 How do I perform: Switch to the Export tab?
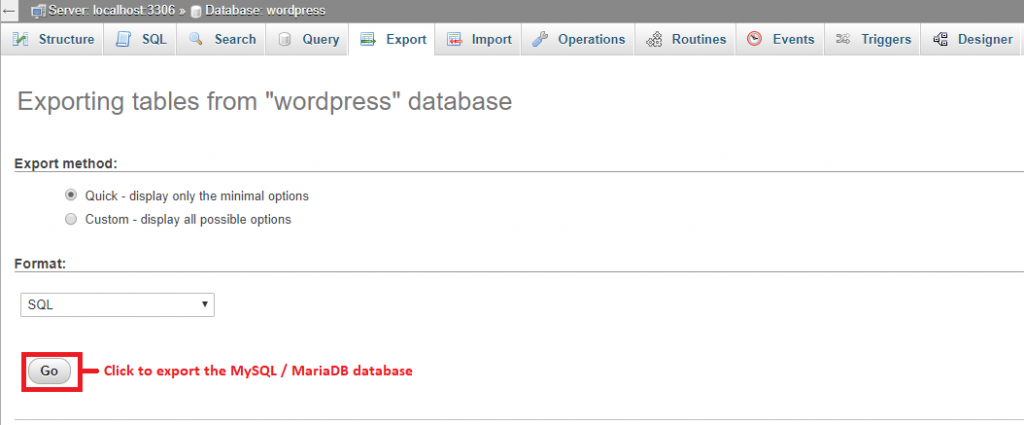(x=394, y=40)
